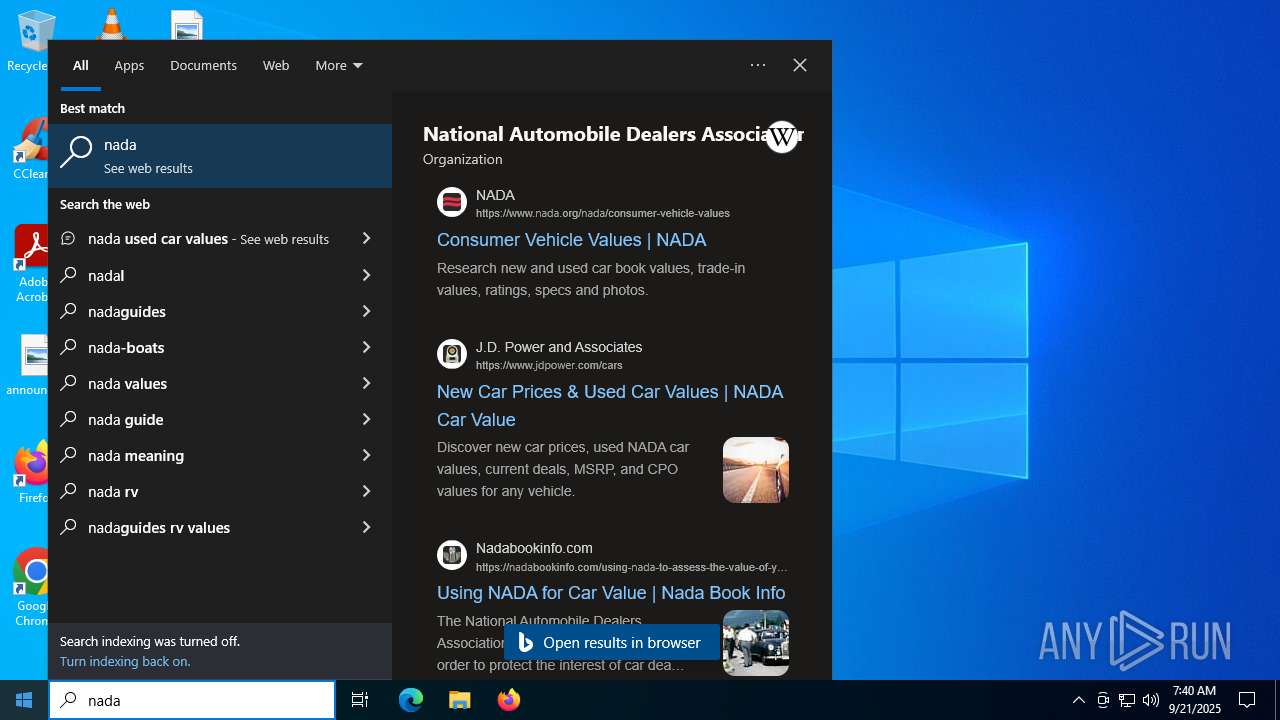Click the magnifier icon beside nada best match
This screenshot has height=720, width=1280.
point(76,152)
